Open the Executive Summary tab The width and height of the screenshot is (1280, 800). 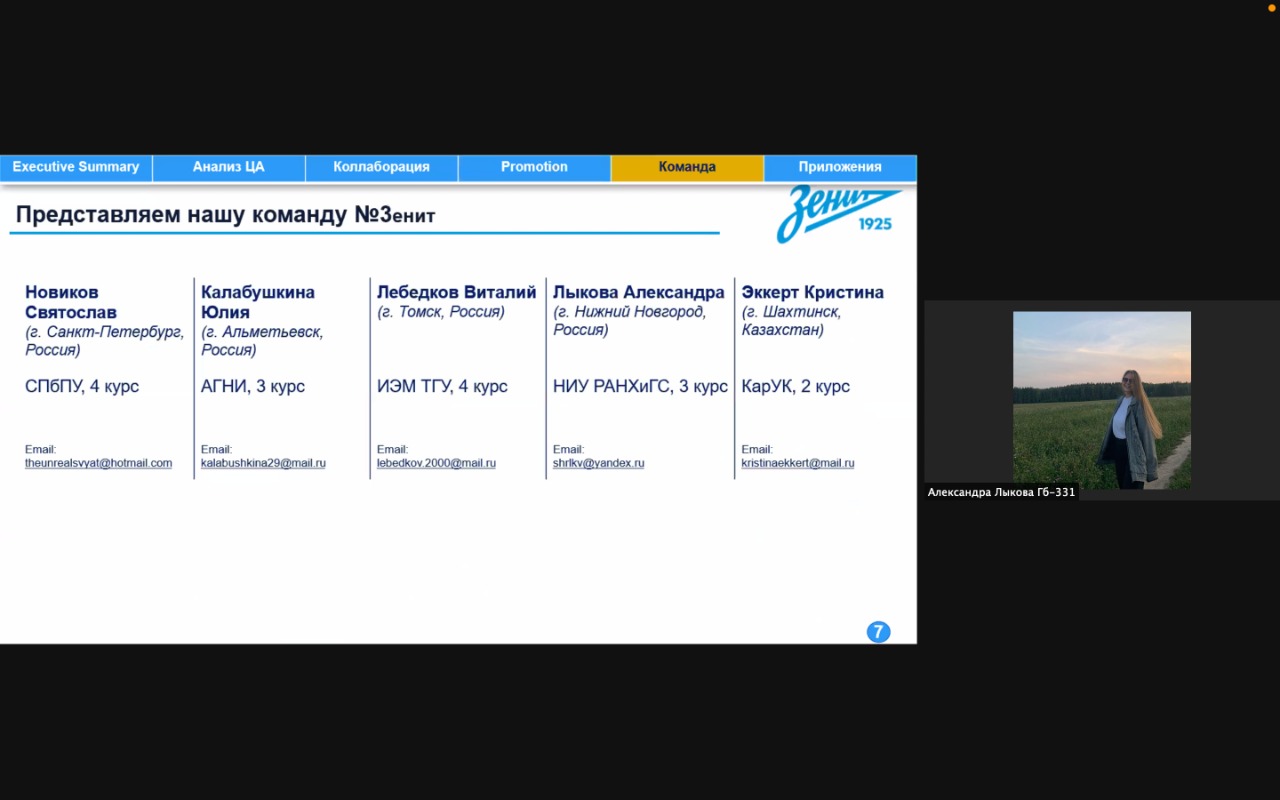[76, 167]
